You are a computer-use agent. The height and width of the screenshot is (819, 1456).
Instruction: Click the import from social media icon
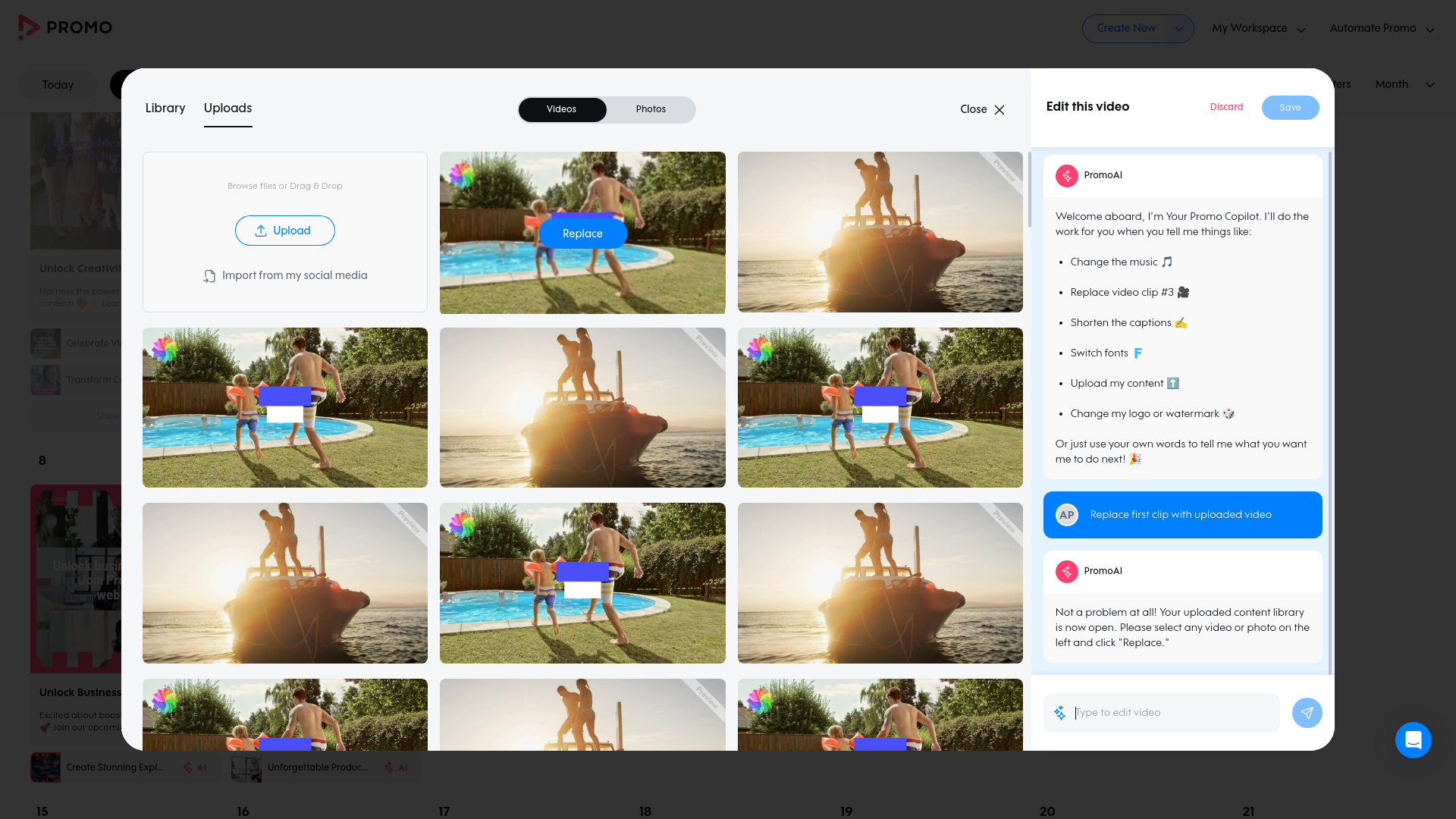(209, 276)
